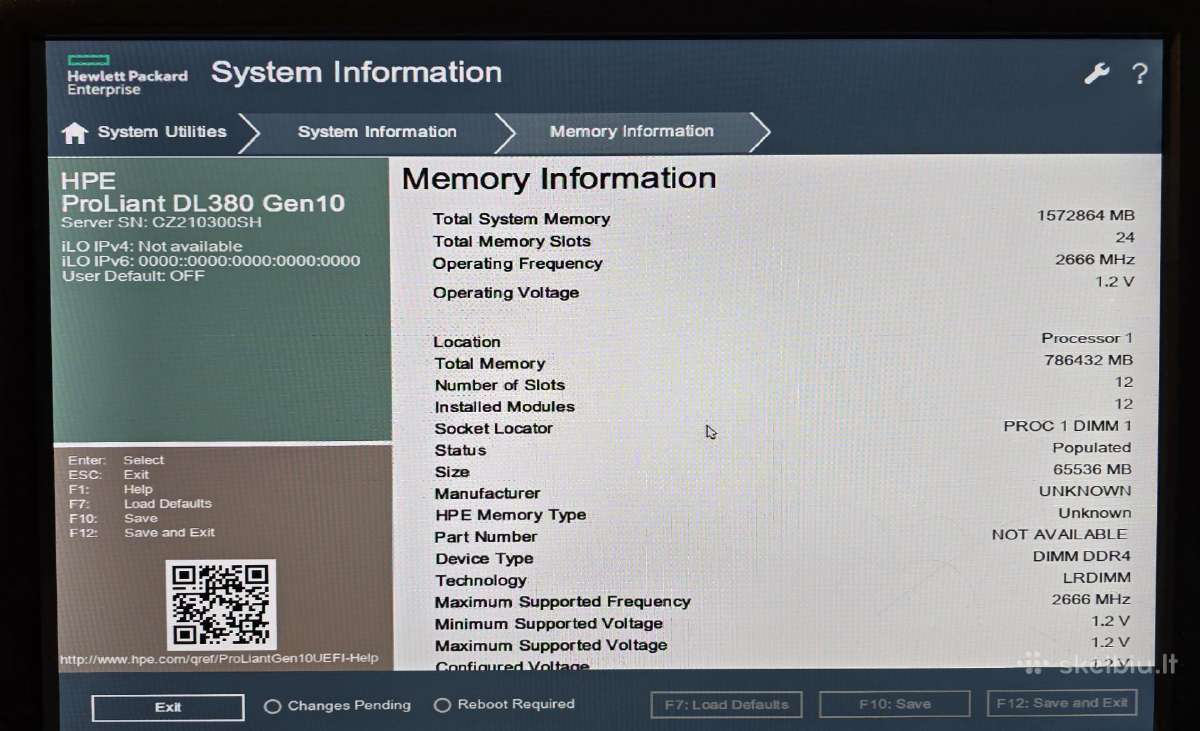Screen dimensions: 1200x731
Task: Click the ProLiant DL380 Gen10 title
Action: coord(203,203)
